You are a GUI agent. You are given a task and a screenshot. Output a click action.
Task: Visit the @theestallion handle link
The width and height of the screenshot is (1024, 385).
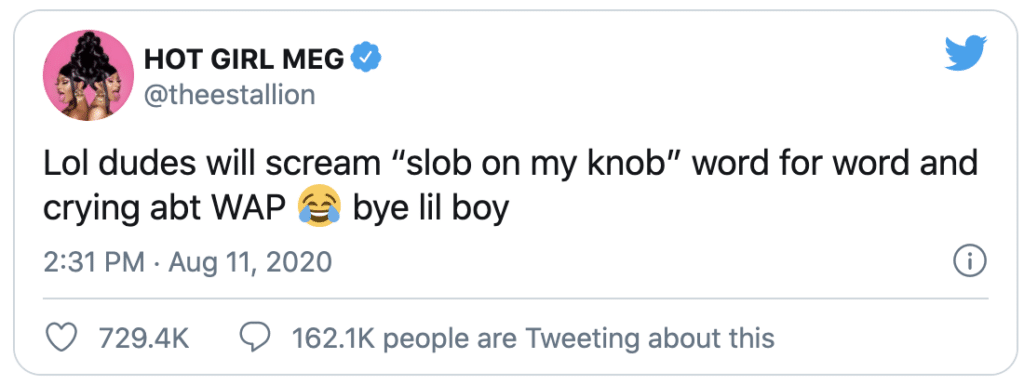[x=229, y=95]
